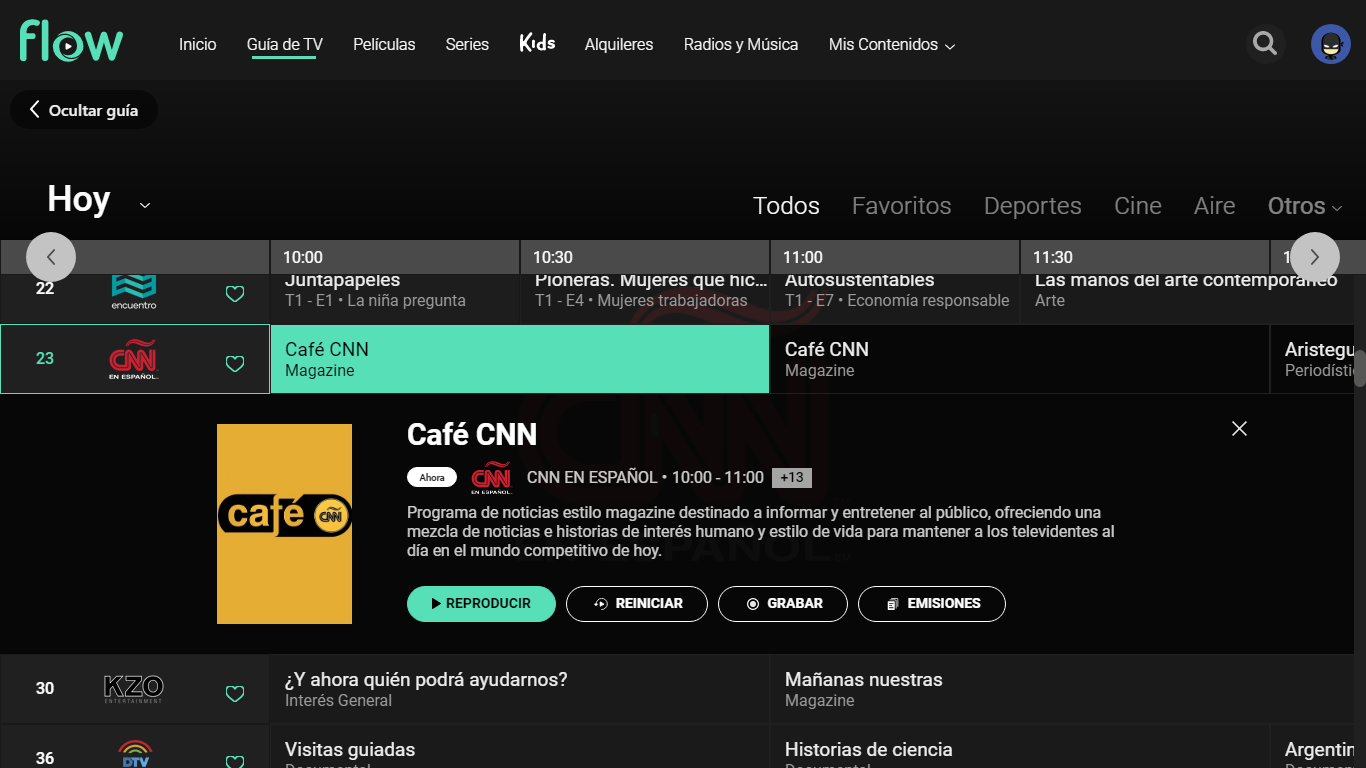The width and height of the screenshot is (1366, 768).
Task: Click the Café CNN poster thumbnail
Action: (284, 524)
